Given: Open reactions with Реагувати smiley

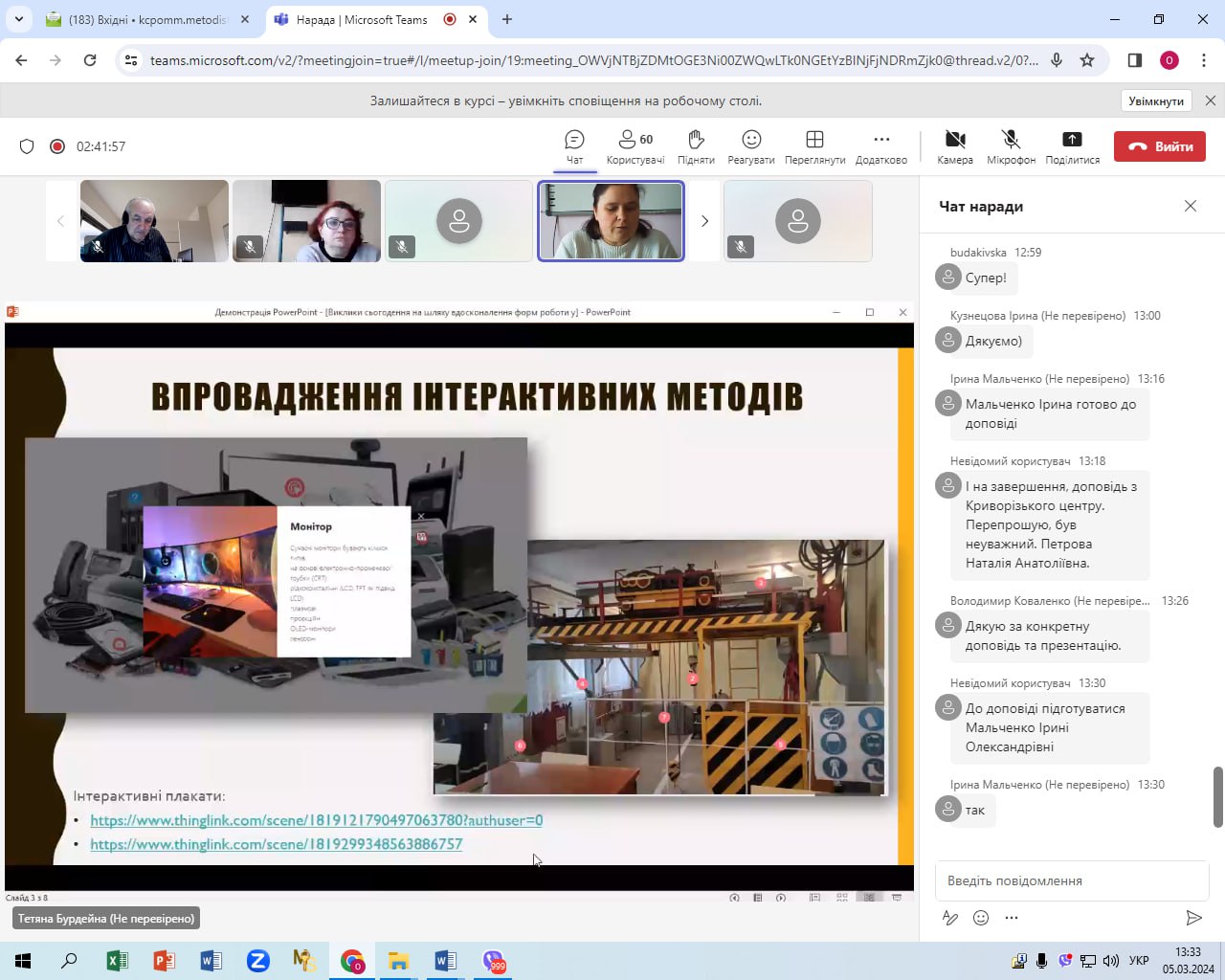Looking at the screenshot, I should (x=751, y=146).
